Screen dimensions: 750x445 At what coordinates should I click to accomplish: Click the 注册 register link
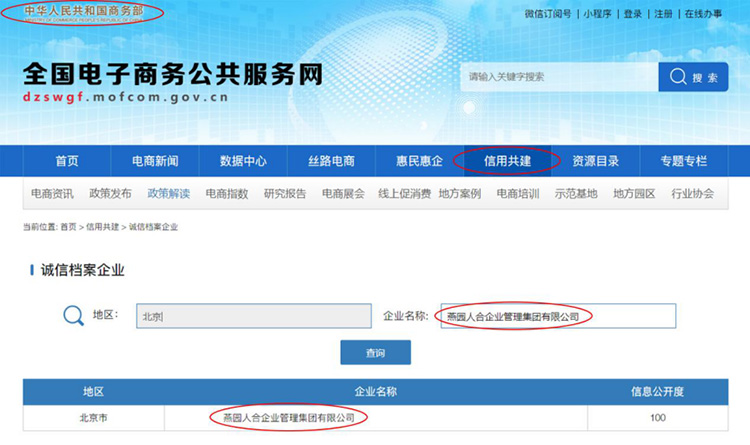(x=663, y=14)
